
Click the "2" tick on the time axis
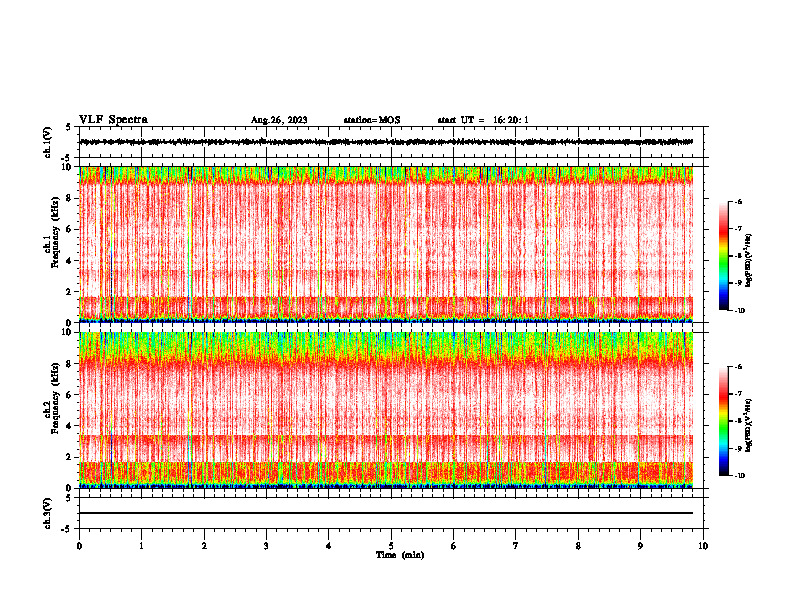click(x=204, y=546)
